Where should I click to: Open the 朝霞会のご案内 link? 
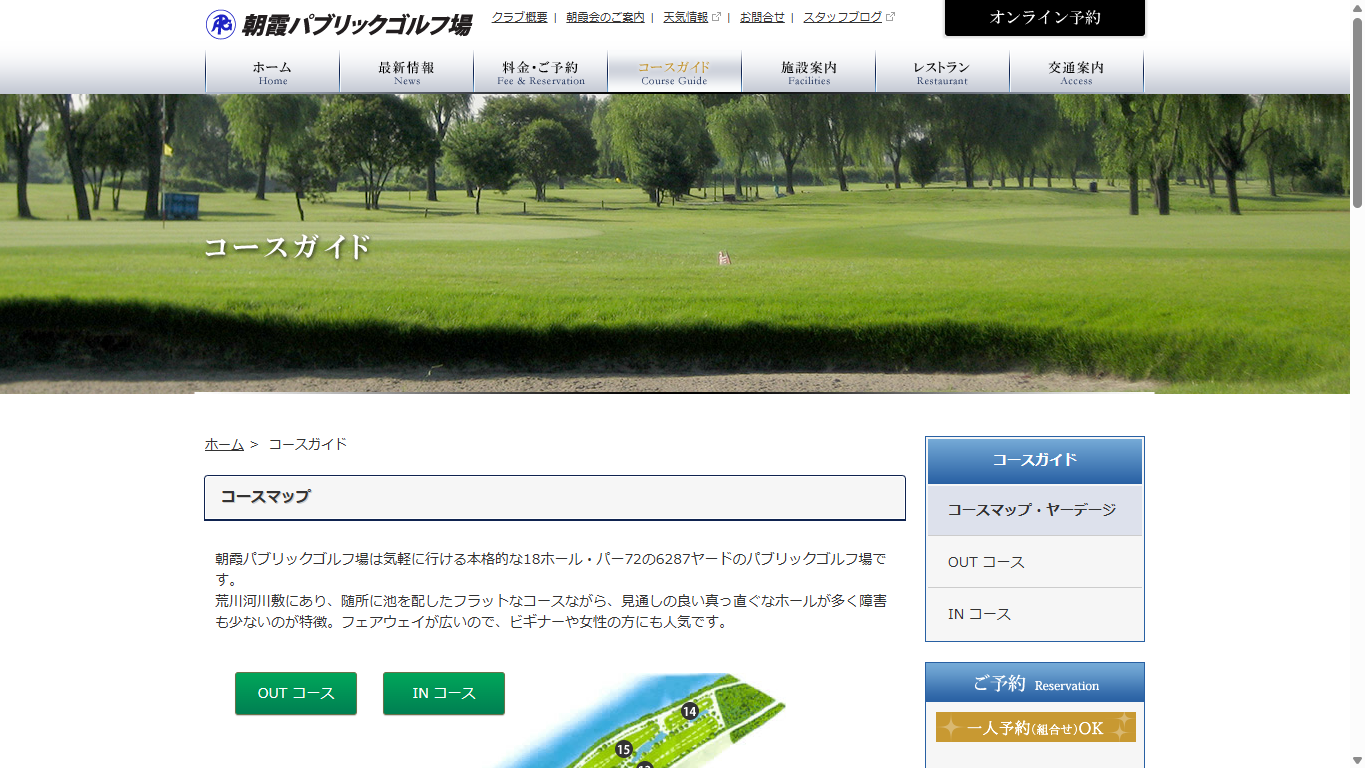click(x=605, y=17)
